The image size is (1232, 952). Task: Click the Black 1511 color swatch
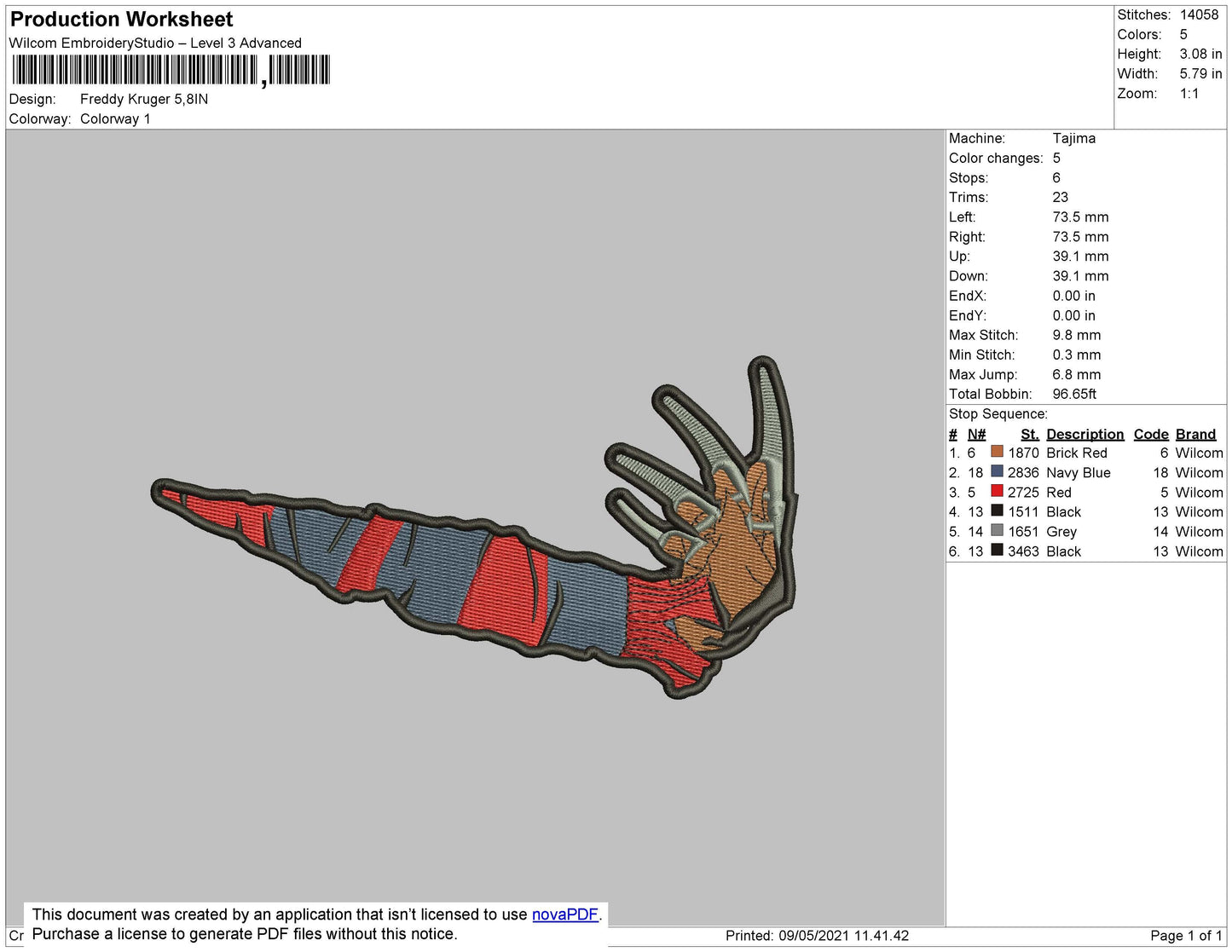click(997, 511)
